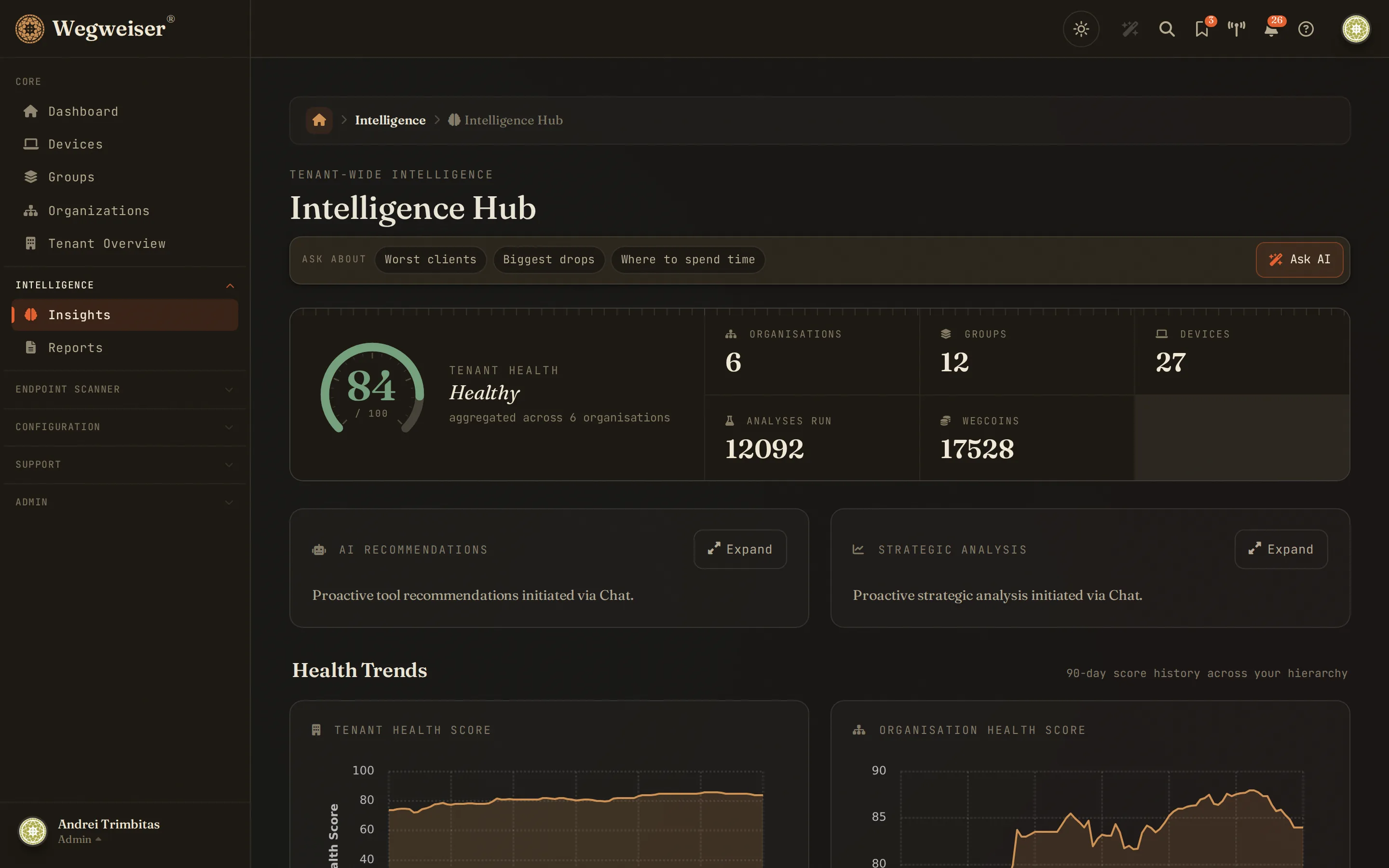This screenshot has height=868, width=1389.
Task: Ask about Where to spend time
Action: pyautogui.click(x=688, y=259)
